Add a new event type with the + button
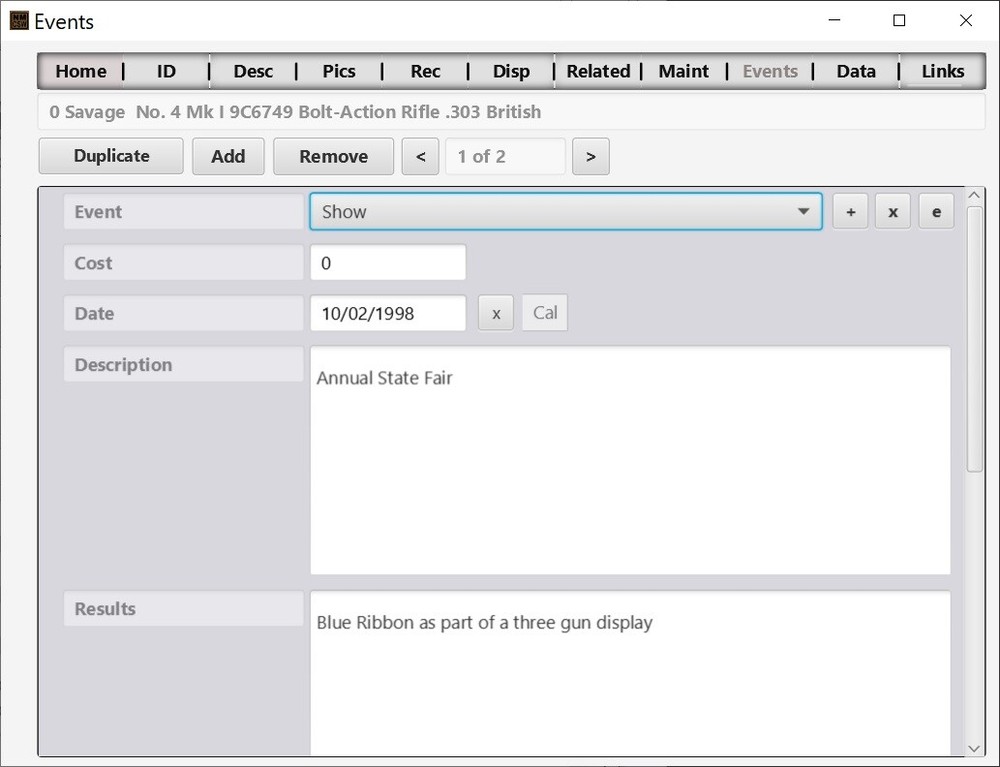 (849, 211)
